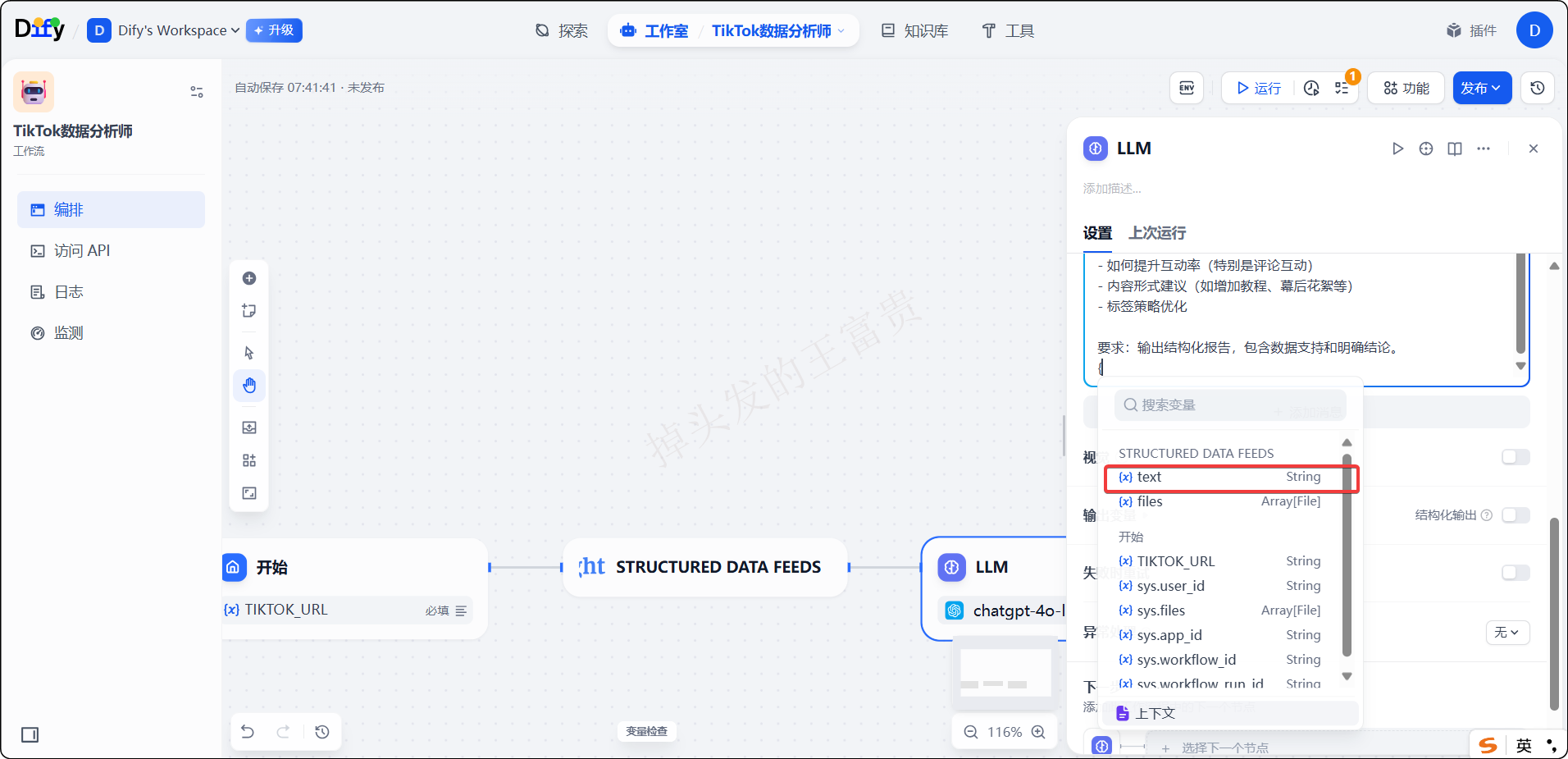Image resolution: width=1568 pixels, height=759 pixels.
Task: Zoom out with the minus magnifier
Action: (x=971, y=732)
